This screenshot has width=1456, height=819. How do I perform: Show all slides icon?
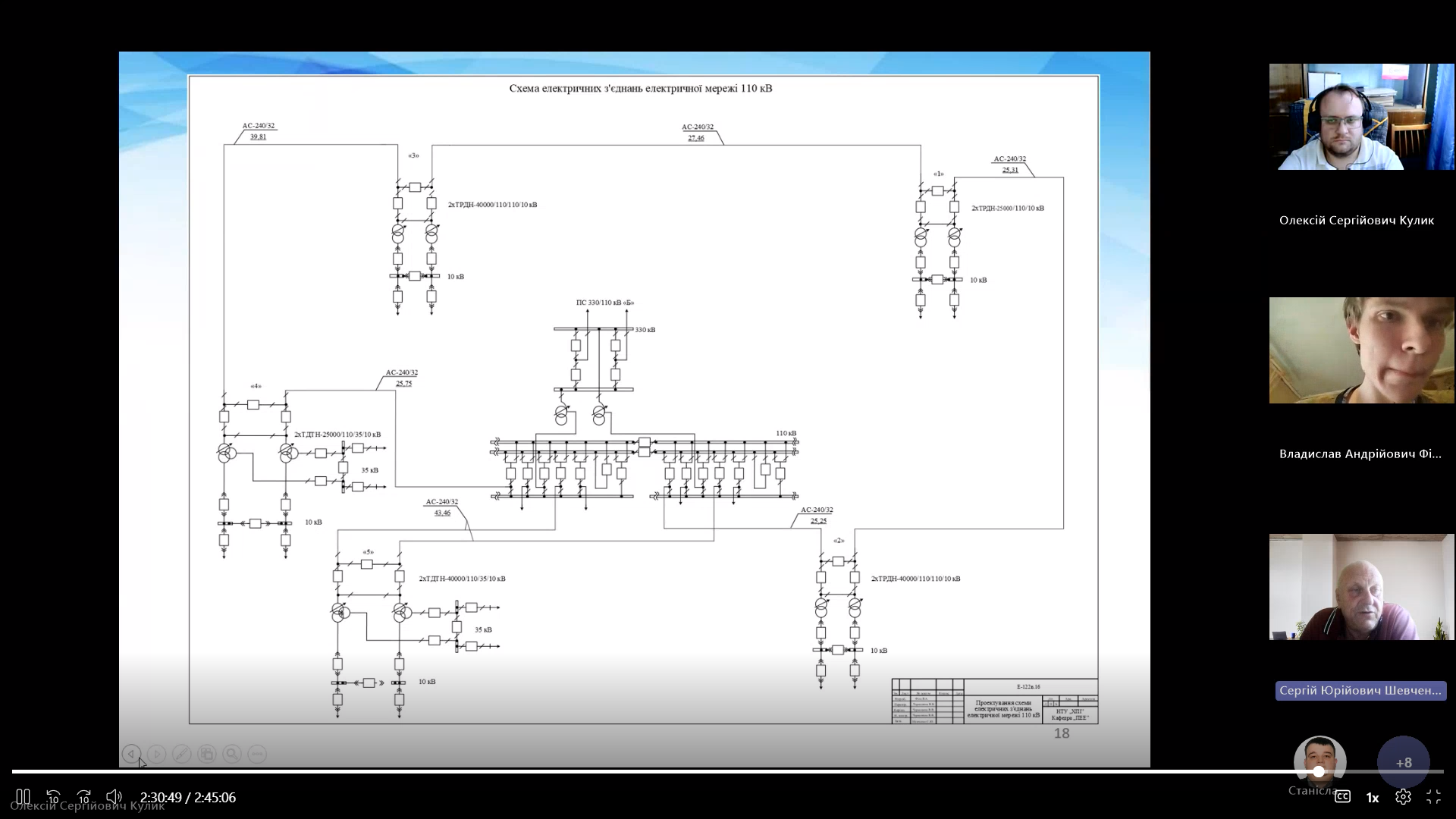point(207,754)
